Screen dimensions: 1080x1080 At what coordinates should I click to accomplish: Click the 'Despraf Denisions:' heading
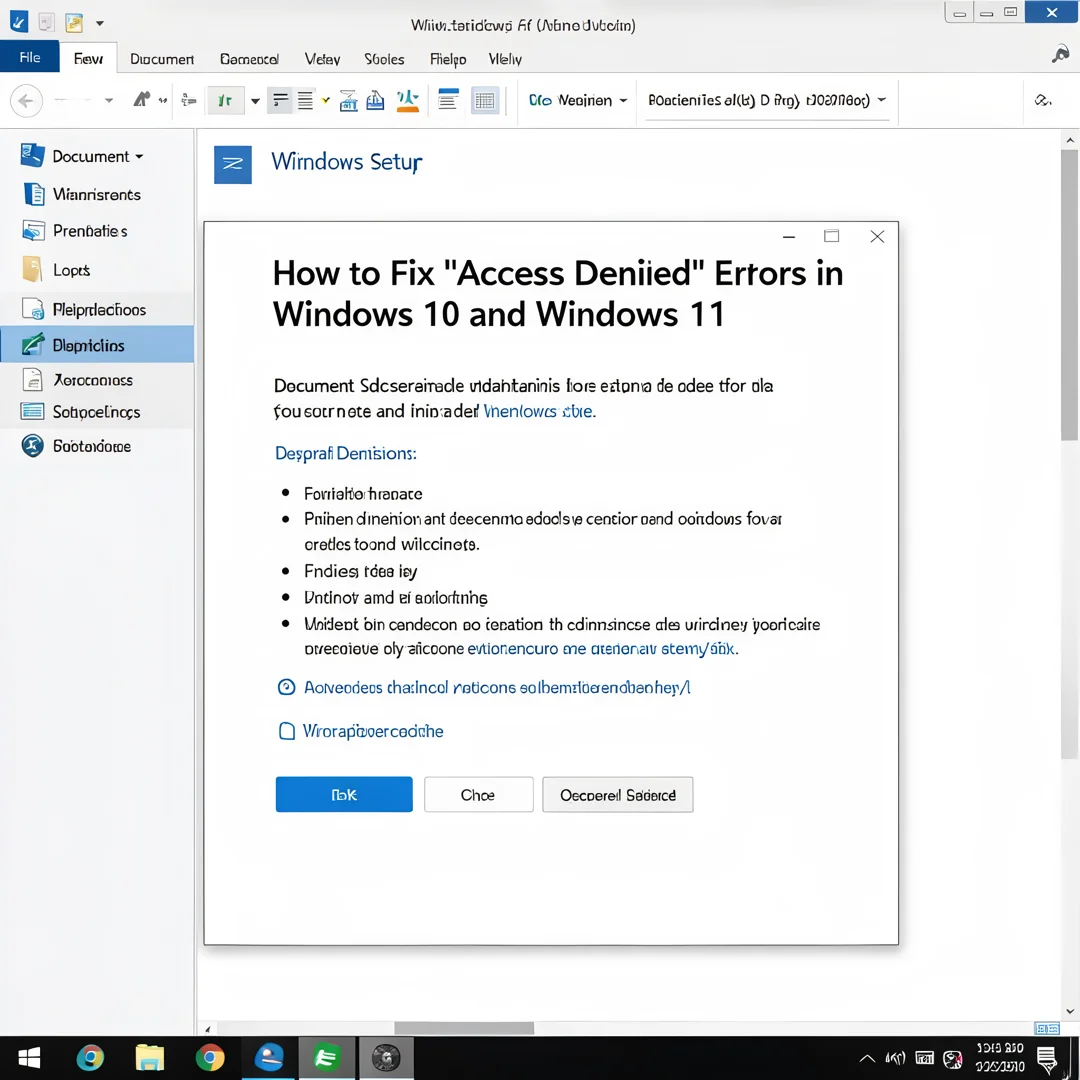point(346,453)
